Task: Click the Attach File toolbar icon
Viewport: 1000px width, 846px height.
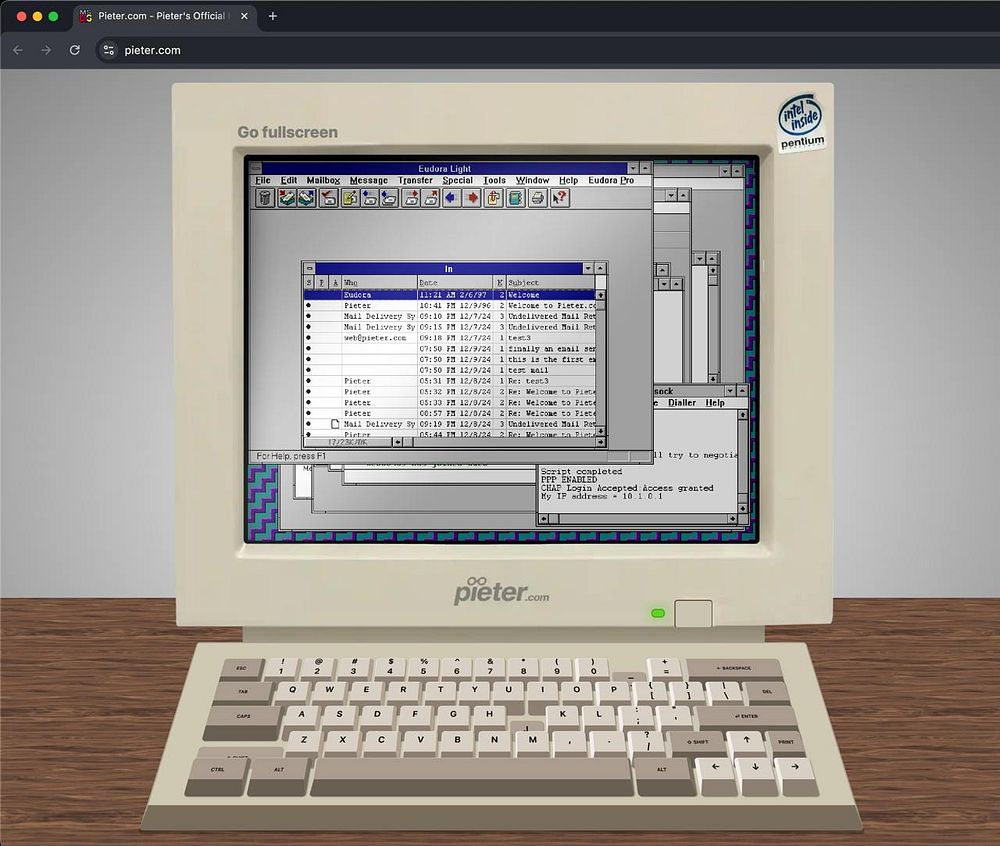Action: click(x=494, y=198)
